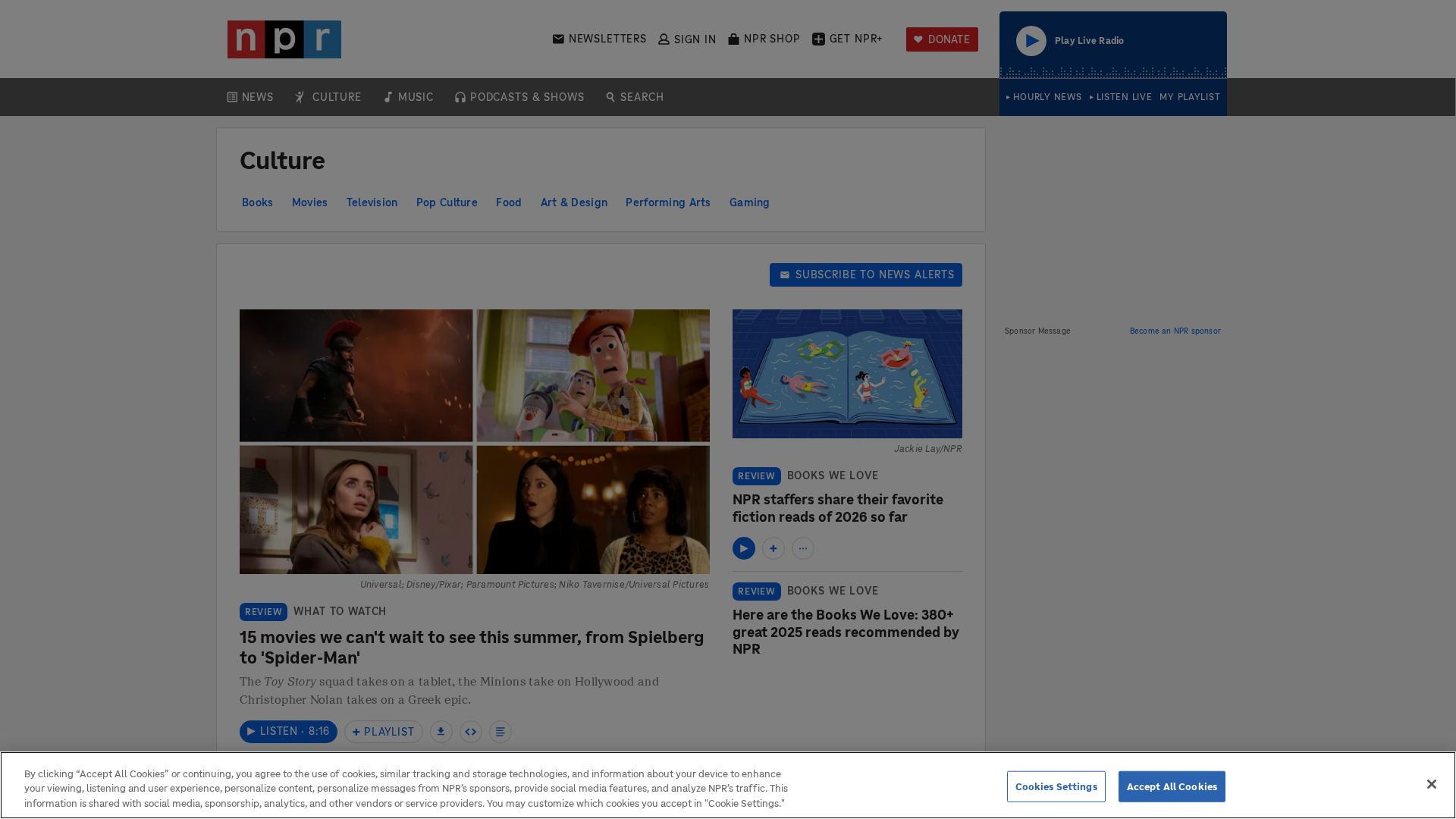Open the 15 movies summer headline

[472, 648]
